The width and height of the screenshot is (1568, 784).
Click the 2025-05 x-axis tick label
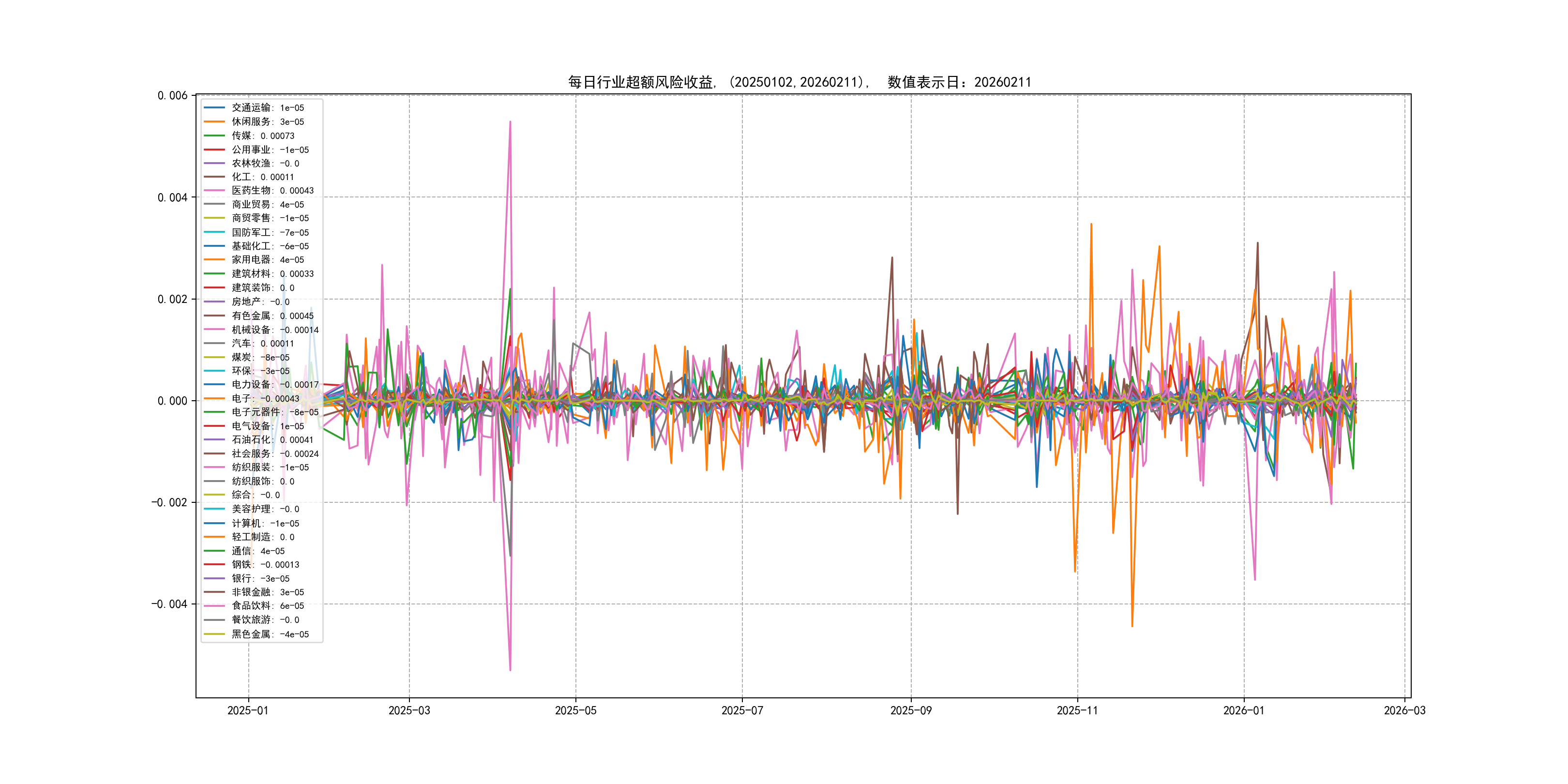point(575,710)
